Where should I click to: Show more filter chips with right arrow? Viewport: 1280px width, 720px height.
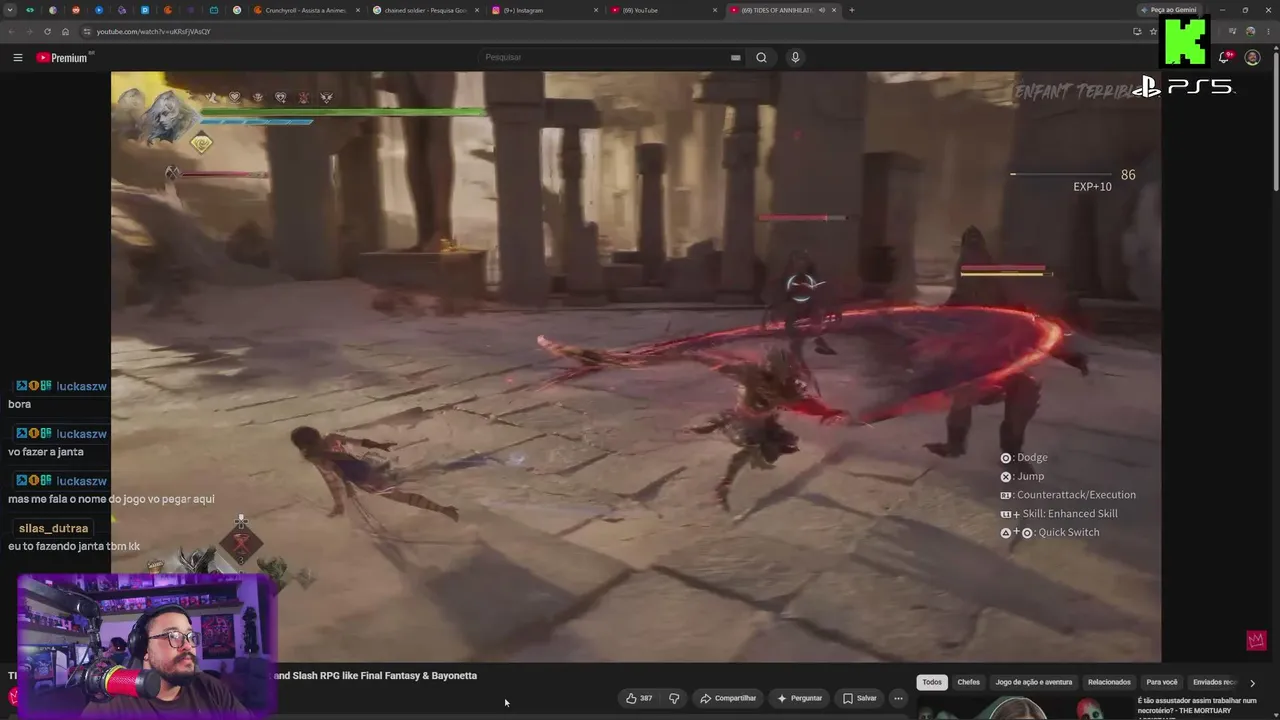tap(1252, 683)
